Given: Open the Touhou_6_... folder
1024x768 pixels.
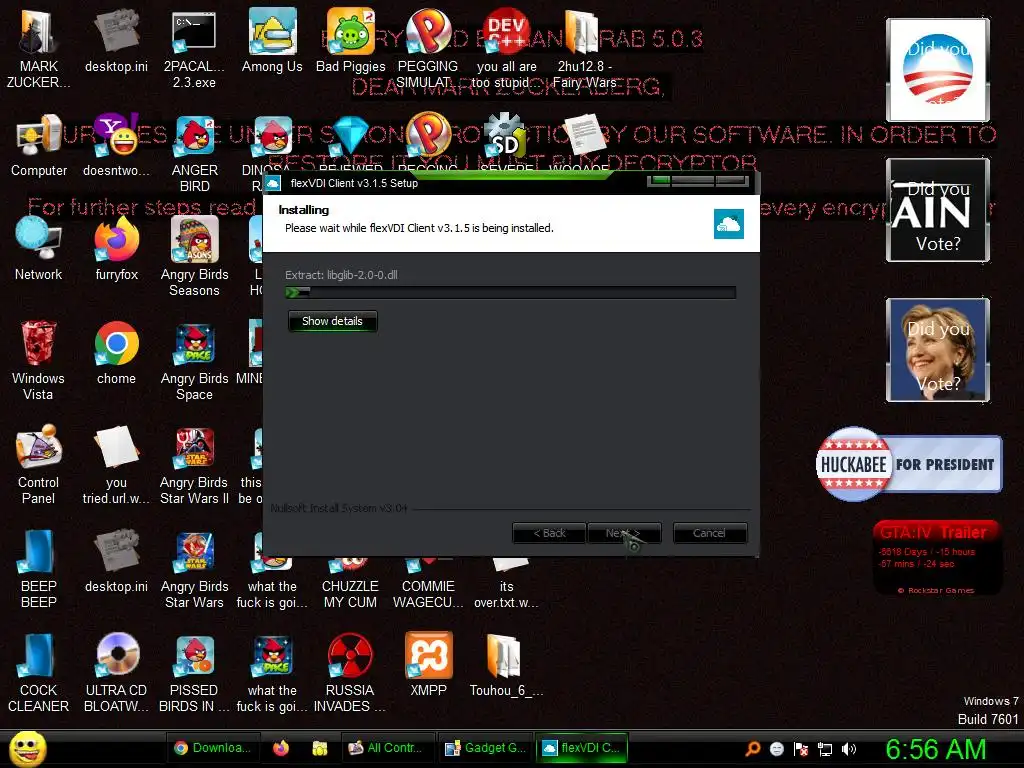Looking at the screenshot, I should coord(506,664).
